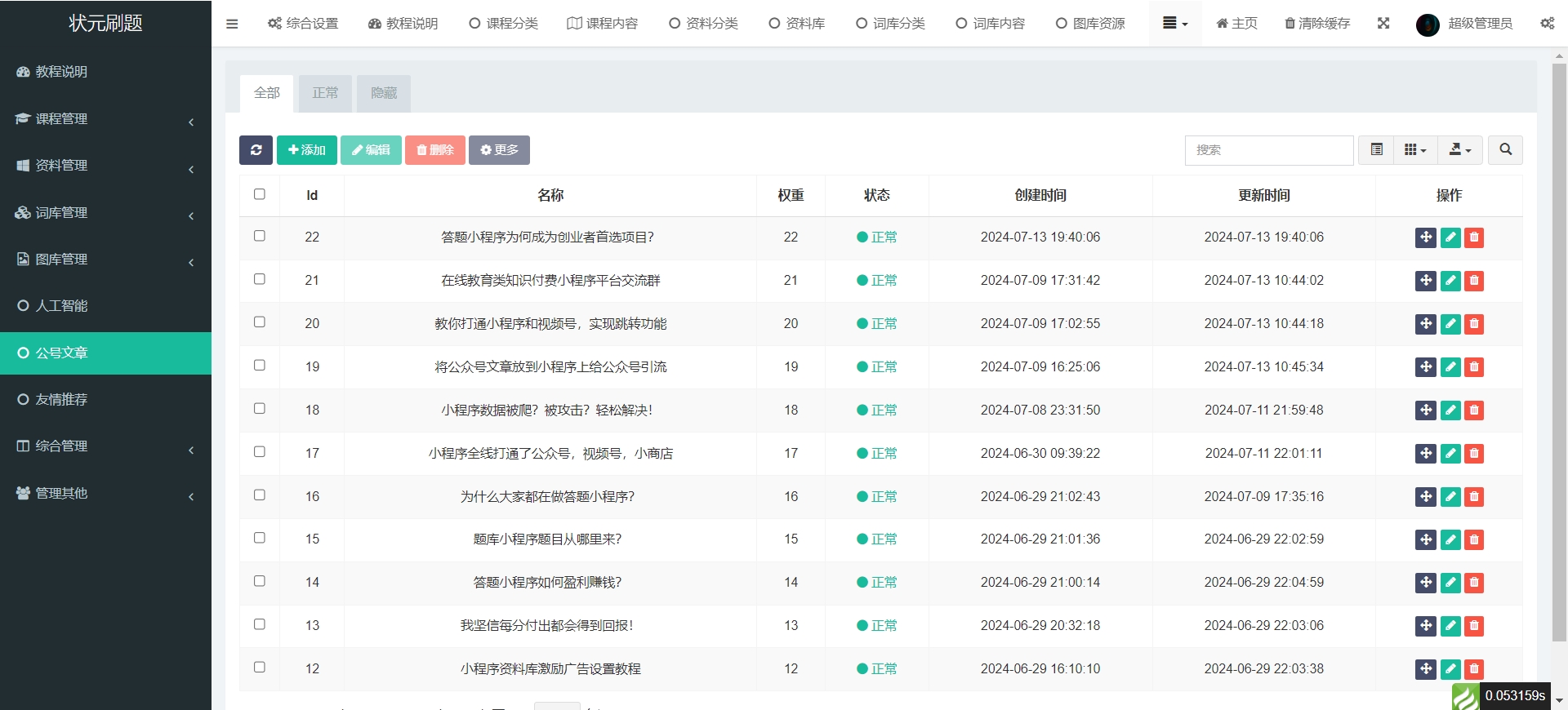Edit the row with Id 22
The width and height of the screenshot is (1568, 710).
tap(1450, 237)
